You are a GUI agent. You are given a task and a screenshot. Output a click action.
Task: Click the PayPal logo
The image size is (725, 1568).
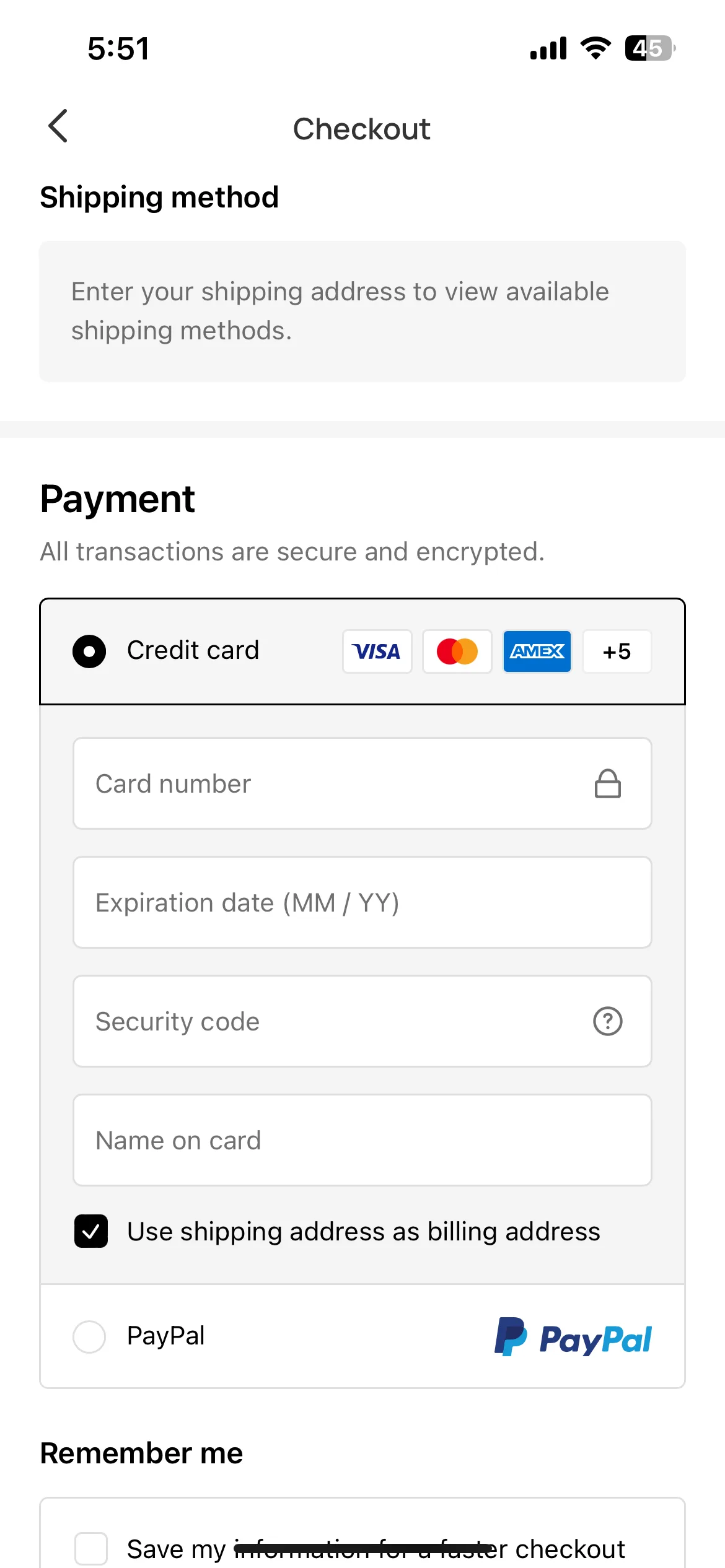[x=573, y=1336]
